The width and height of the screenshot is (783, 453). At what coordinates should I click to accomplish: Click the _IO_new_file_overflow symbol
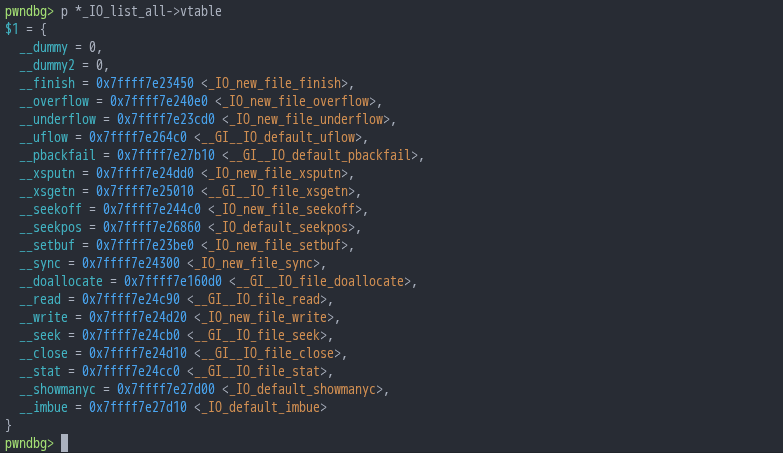pyautogui.click(x=295, y=101)
